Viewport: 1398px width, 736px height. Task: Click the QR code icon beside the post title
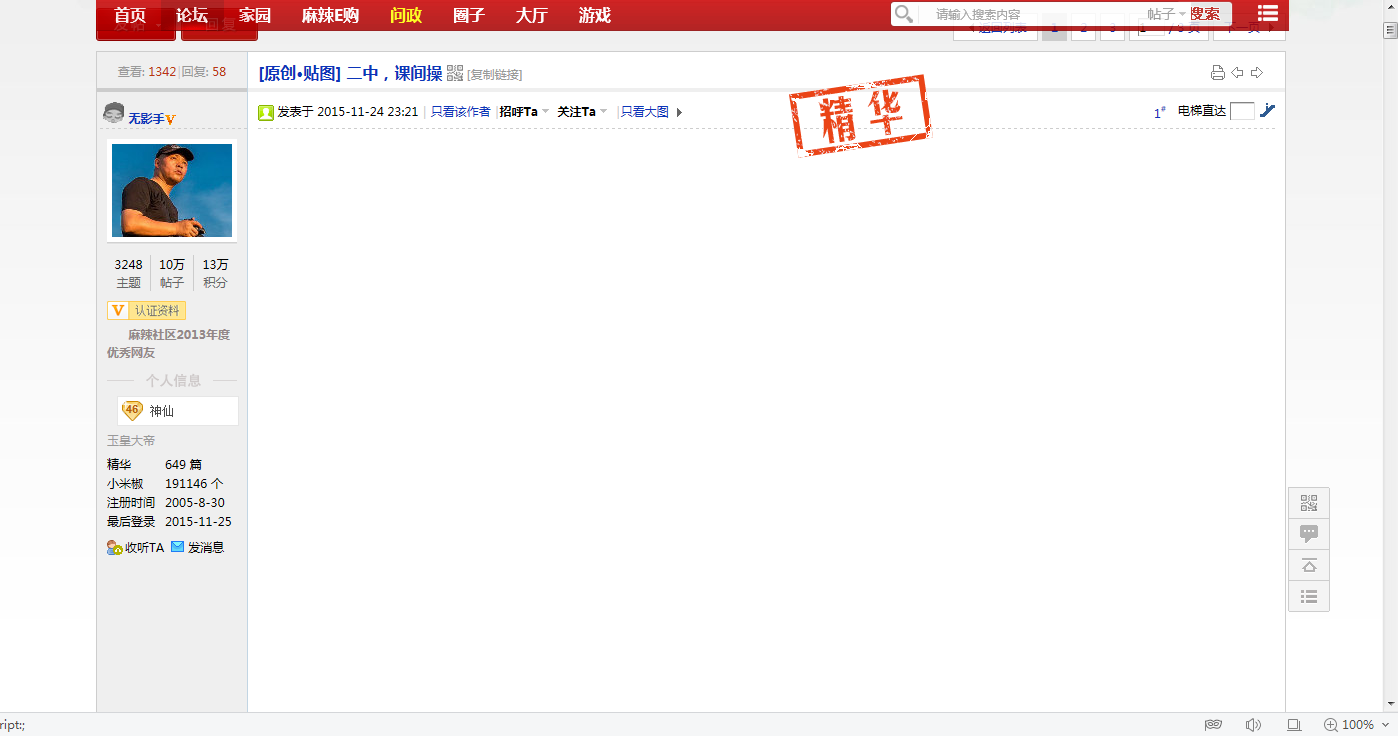coord(455,73)
